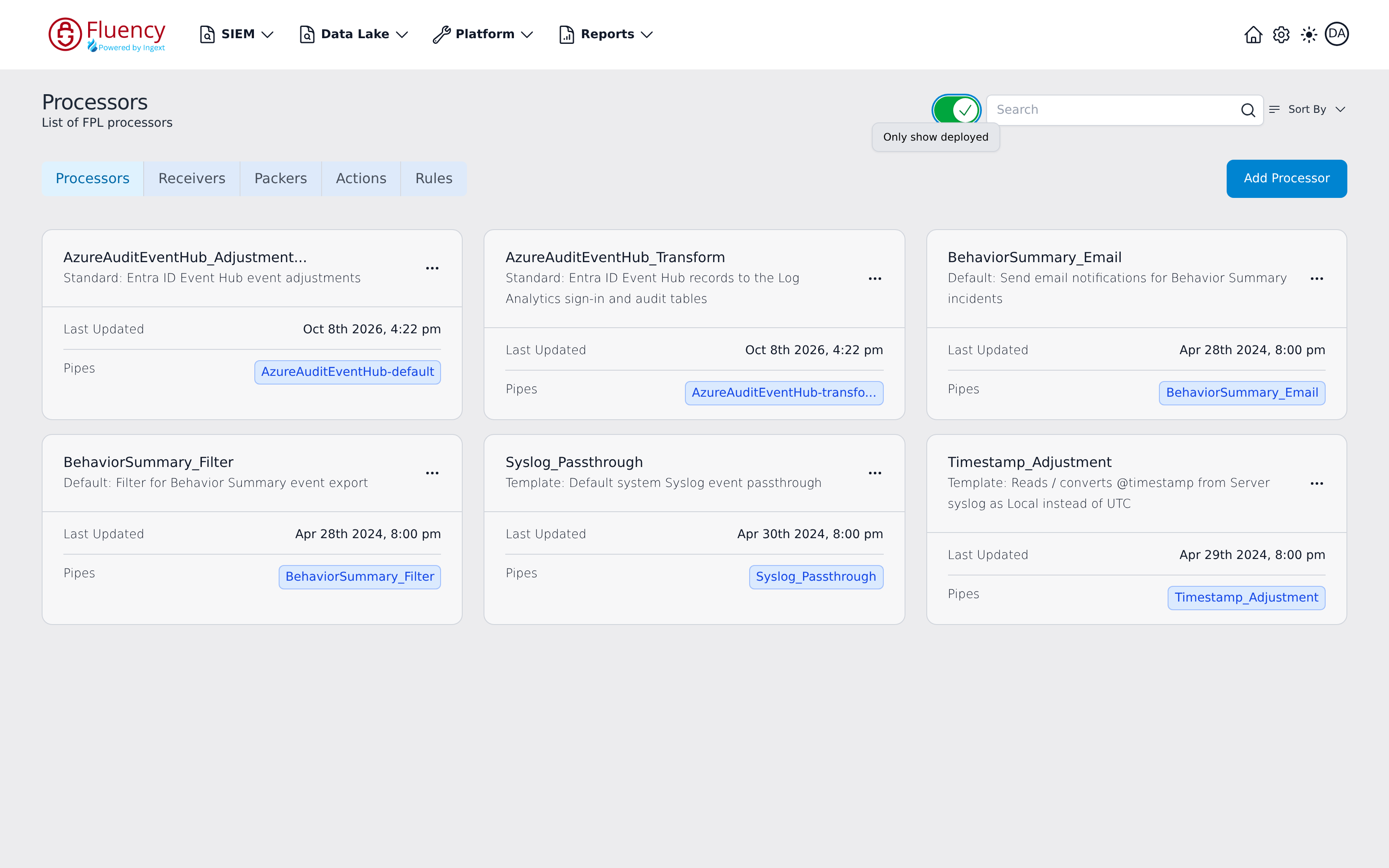Open the Data Lake menu label

(355, 34)
